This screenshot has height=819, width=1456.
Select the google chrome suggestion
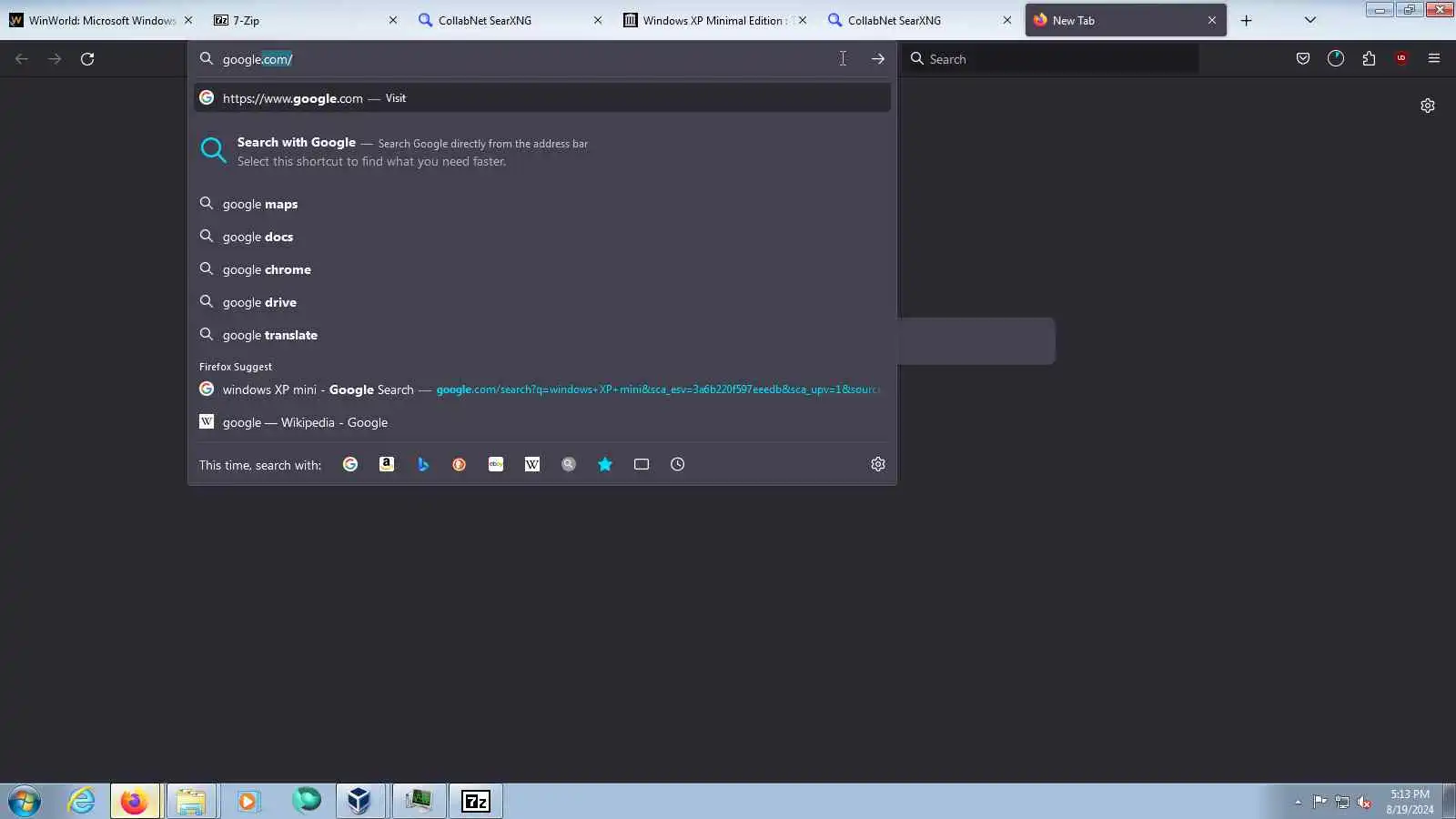click(x=541, y=269)
